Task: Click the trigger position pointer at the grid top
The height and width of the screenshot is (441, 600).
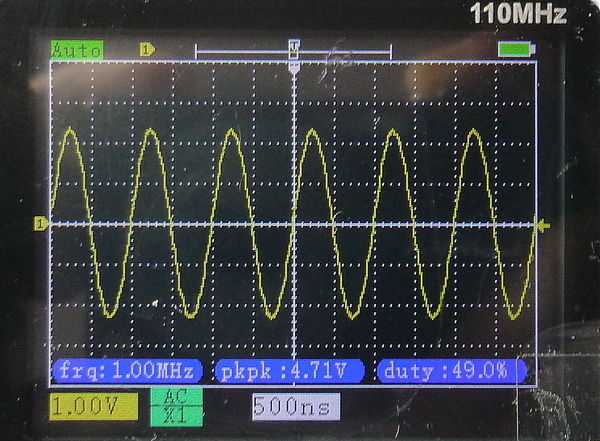Action: click(x=293, y=66)
